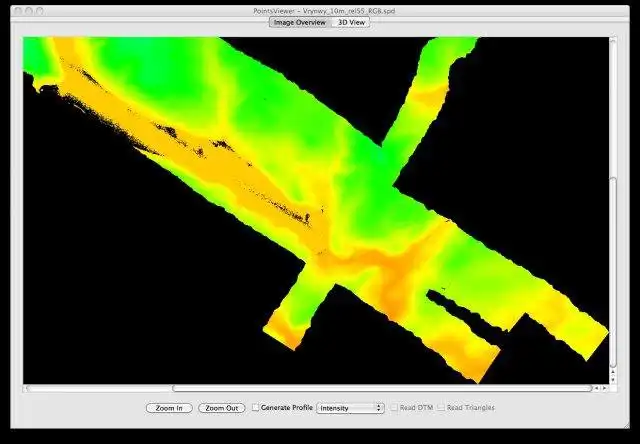
Task: Open the 3D View tab
Action: pyautogui.click(x=351, y=22)
